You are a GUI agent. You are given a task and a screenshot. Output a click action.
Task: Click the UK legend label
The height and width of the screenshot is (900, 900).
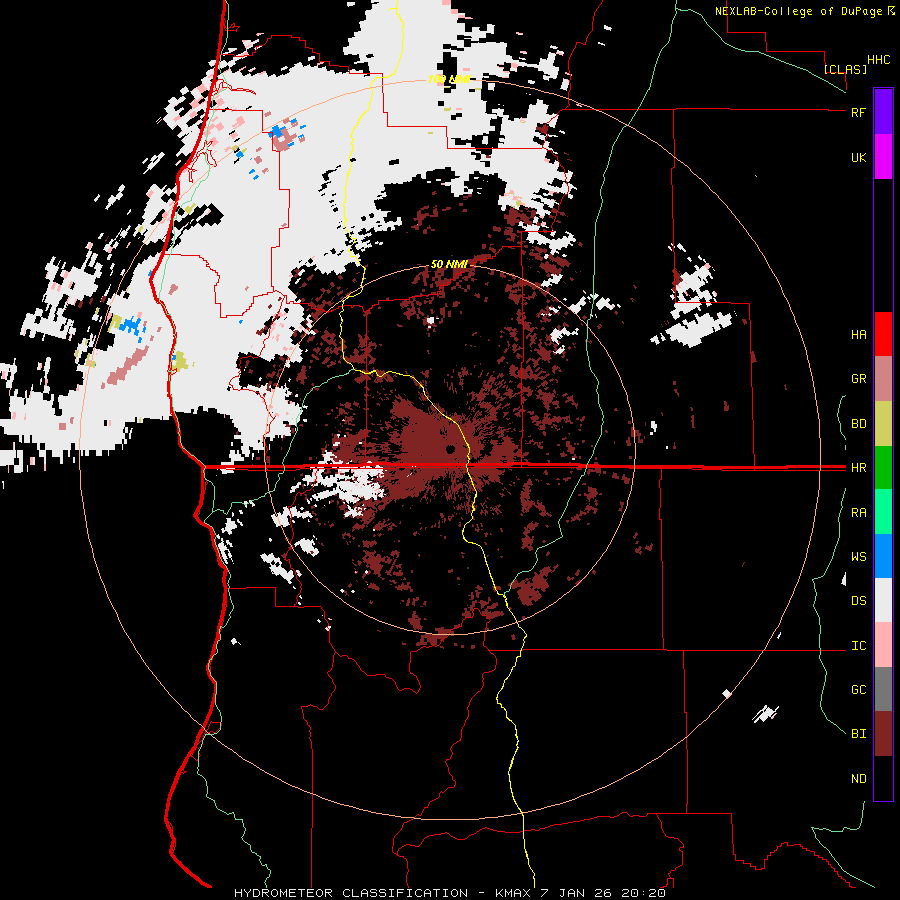[x=858, y=157]
